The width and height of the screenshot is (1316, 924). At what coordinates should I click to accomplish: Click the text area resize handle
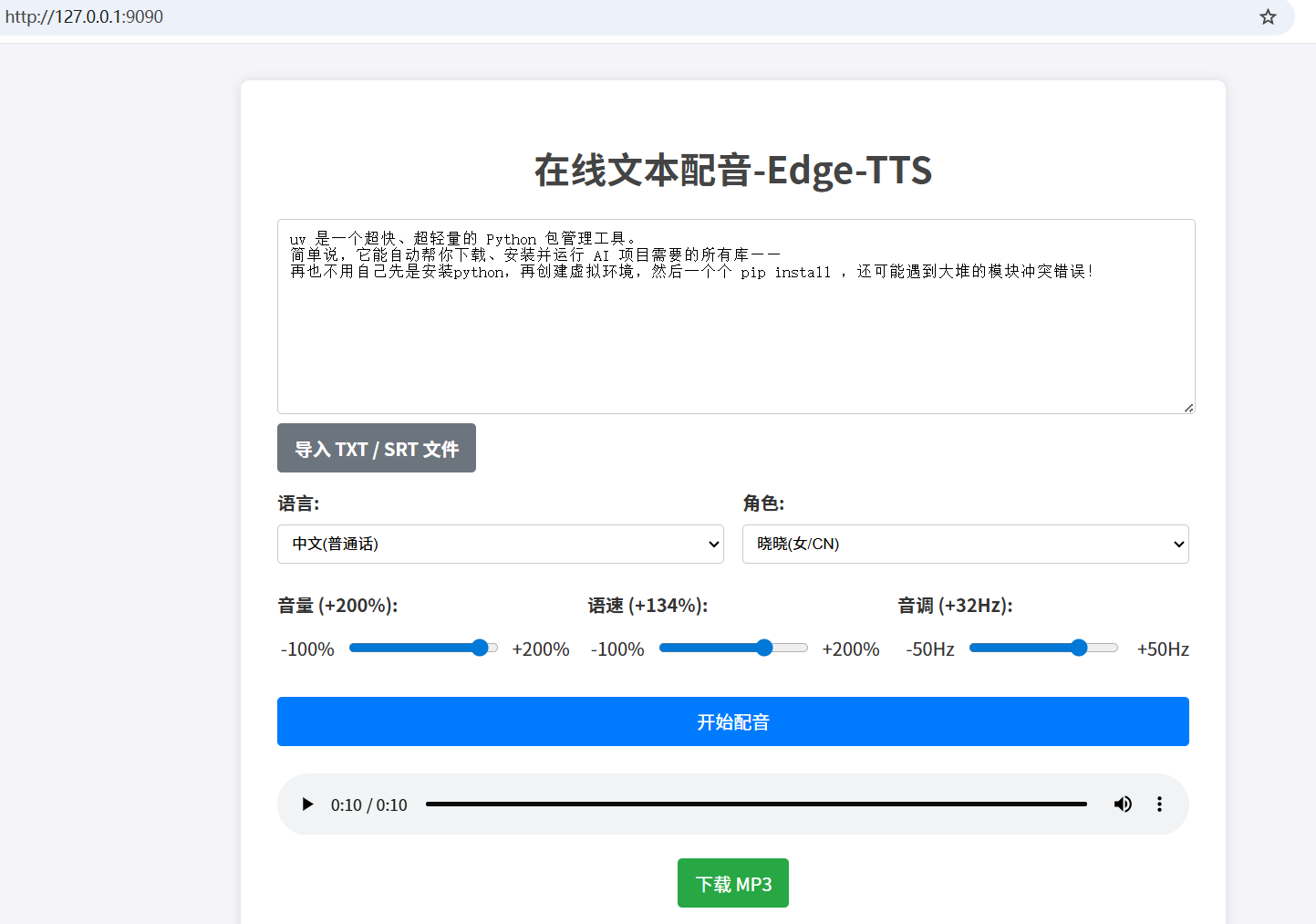click(x=1188, y=408)
